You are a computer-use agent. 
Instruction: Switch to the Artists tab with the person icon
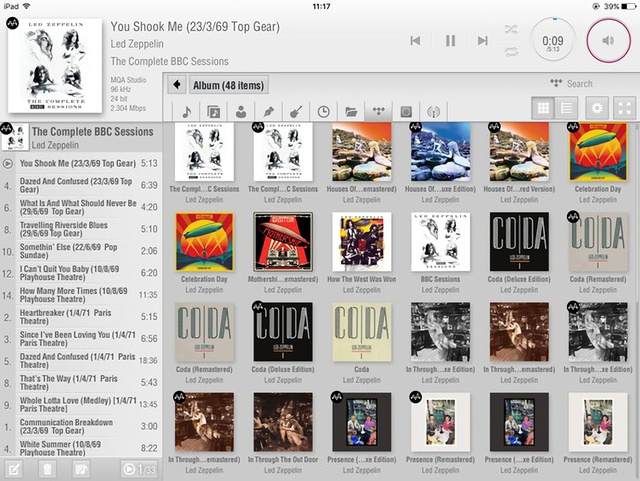[x=241, y=111]
